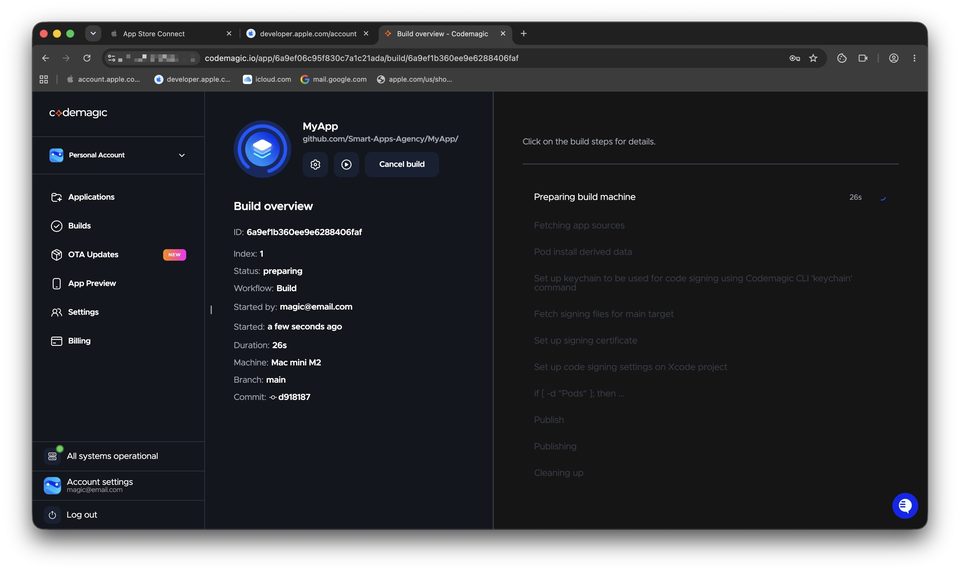Click the Codemagic logo

tap(78, 113)
